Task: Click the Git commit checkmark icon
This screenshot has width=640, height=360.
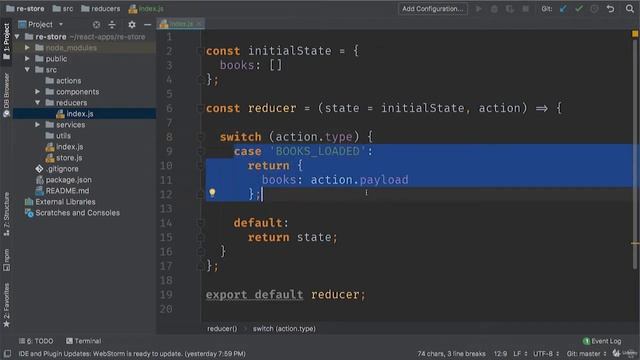Action: tap(579, 9)
